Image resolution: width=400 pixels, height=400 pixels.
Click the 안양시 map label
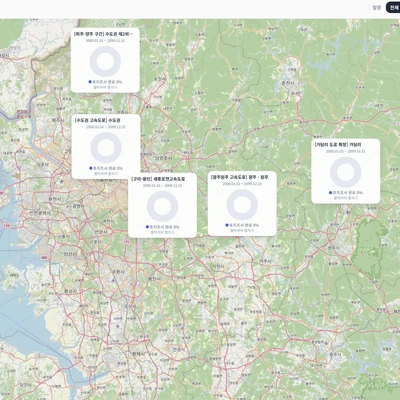tap(101, 232)
